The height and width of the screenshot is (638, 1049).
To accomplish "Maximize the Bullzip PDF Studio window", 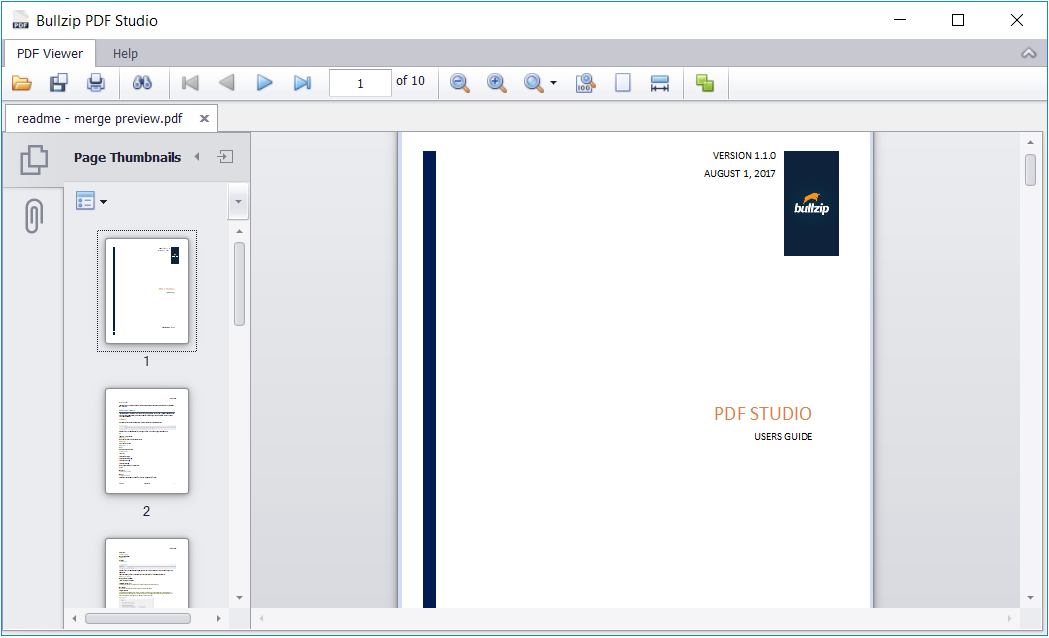I will click(x=957, y=20).
